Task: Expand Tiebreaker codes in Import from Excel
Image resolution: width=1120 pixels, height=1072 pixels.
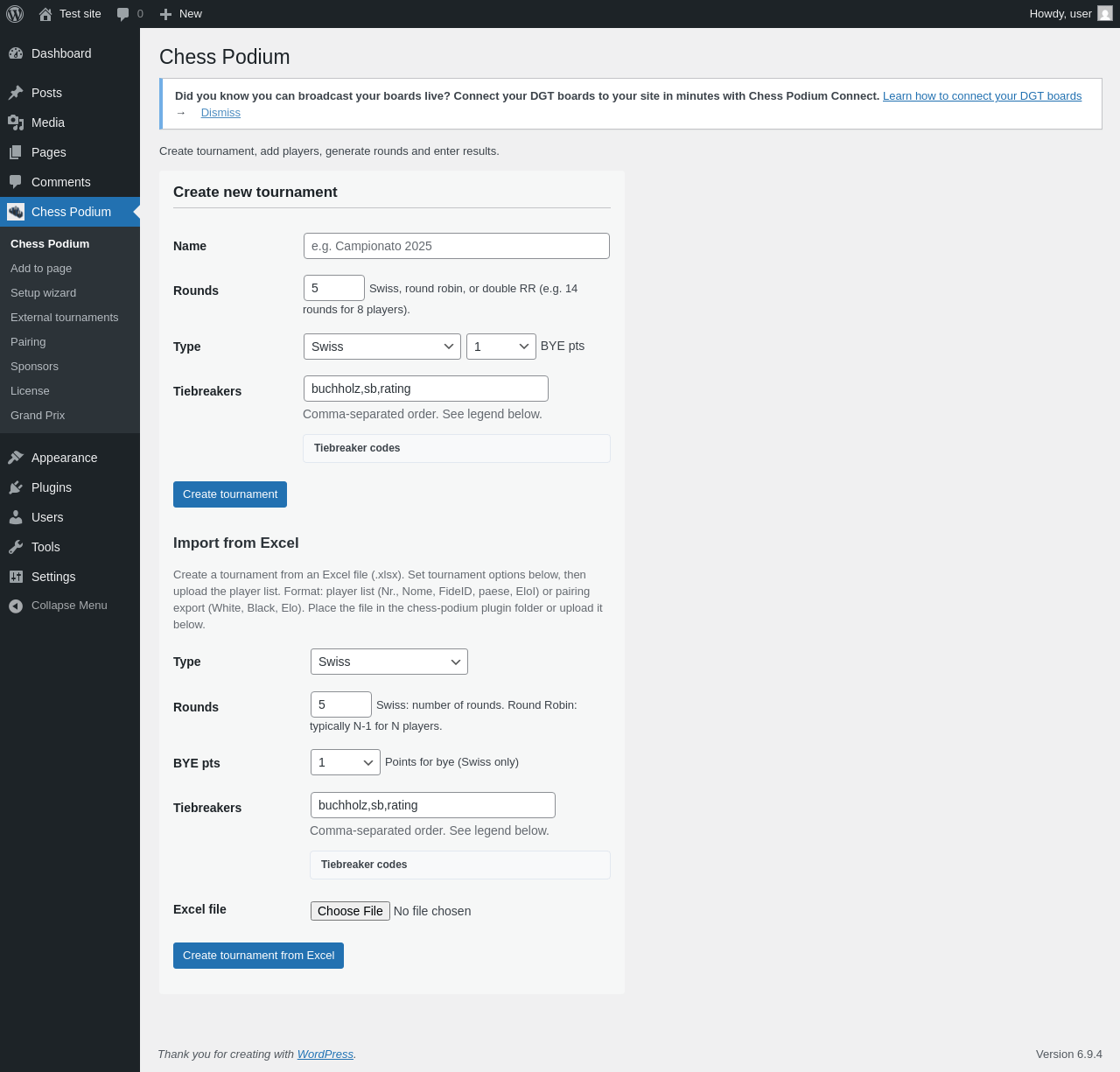Action: click(460, 865)
